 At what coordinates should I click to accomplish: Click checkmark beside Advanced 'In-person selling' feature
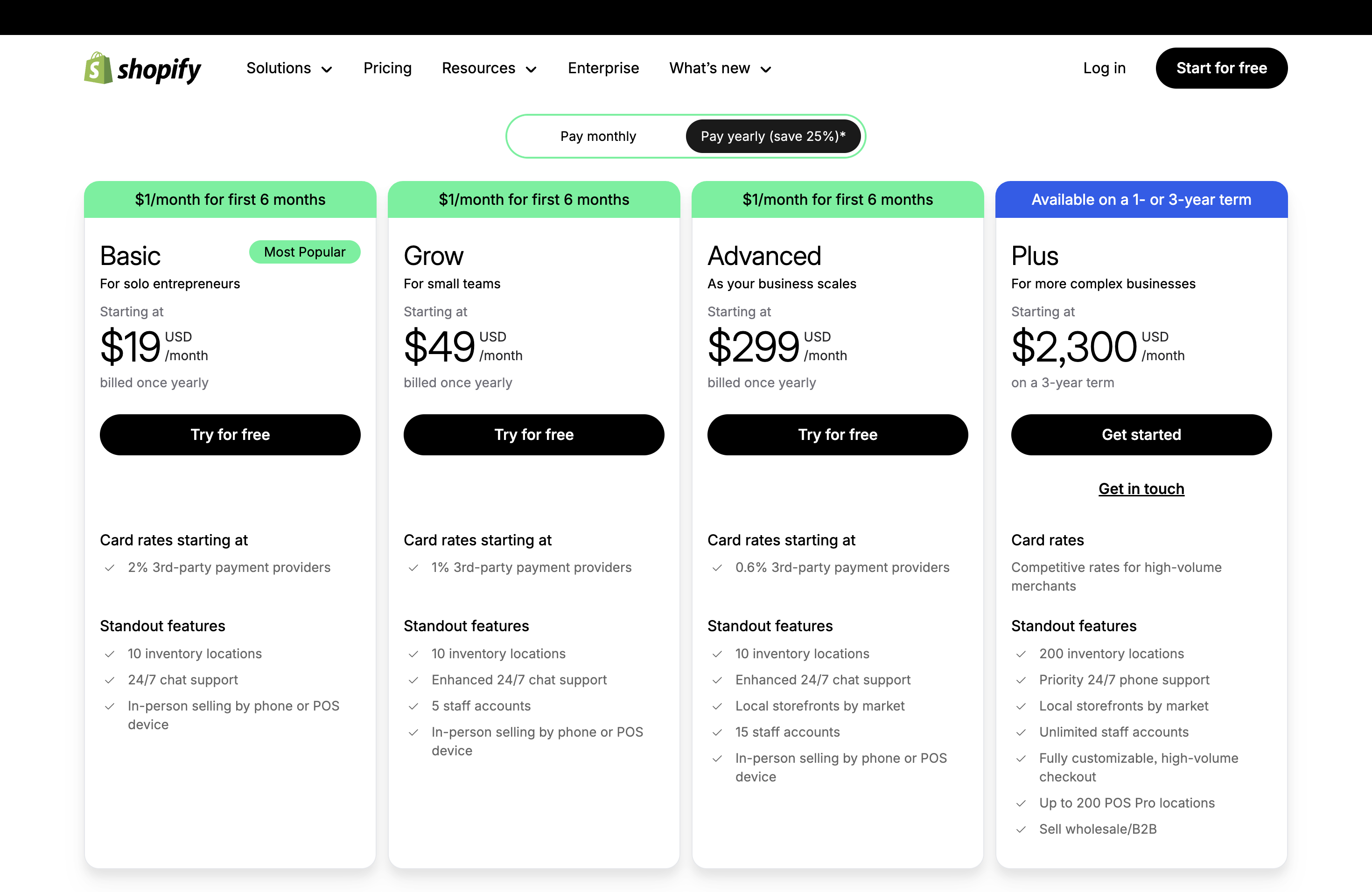717,758
